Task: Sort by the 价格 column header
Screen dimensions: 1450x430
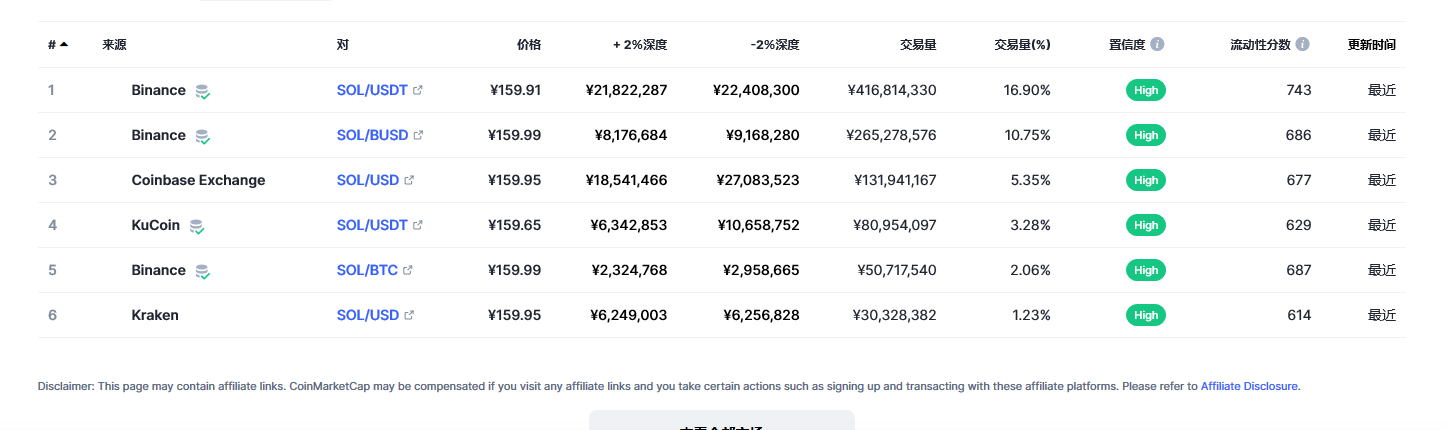Action: pos(529,45)
